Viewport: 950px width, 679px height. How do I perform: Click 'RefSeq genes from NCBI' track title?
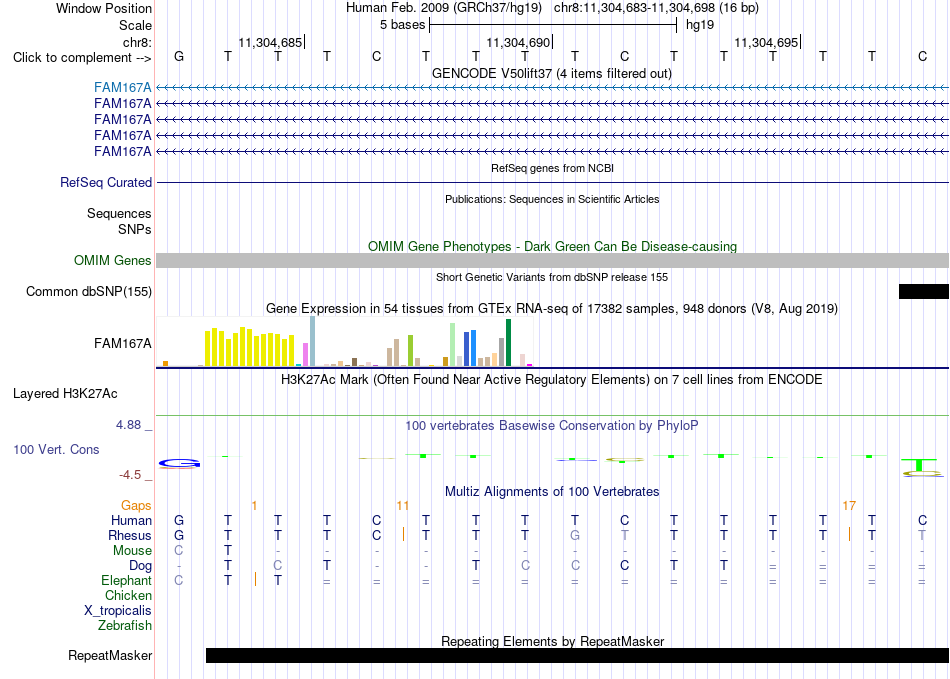point(552,168)
